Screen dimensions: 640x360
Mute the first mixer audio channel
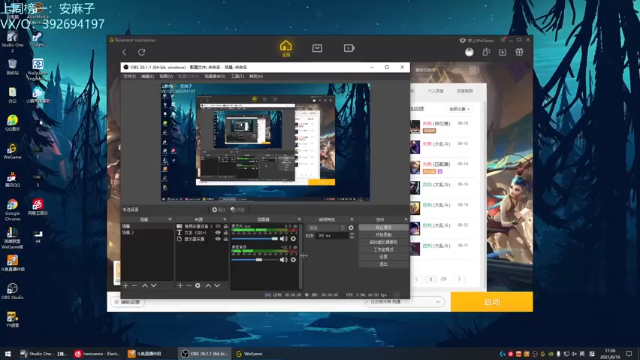(284, 238)
